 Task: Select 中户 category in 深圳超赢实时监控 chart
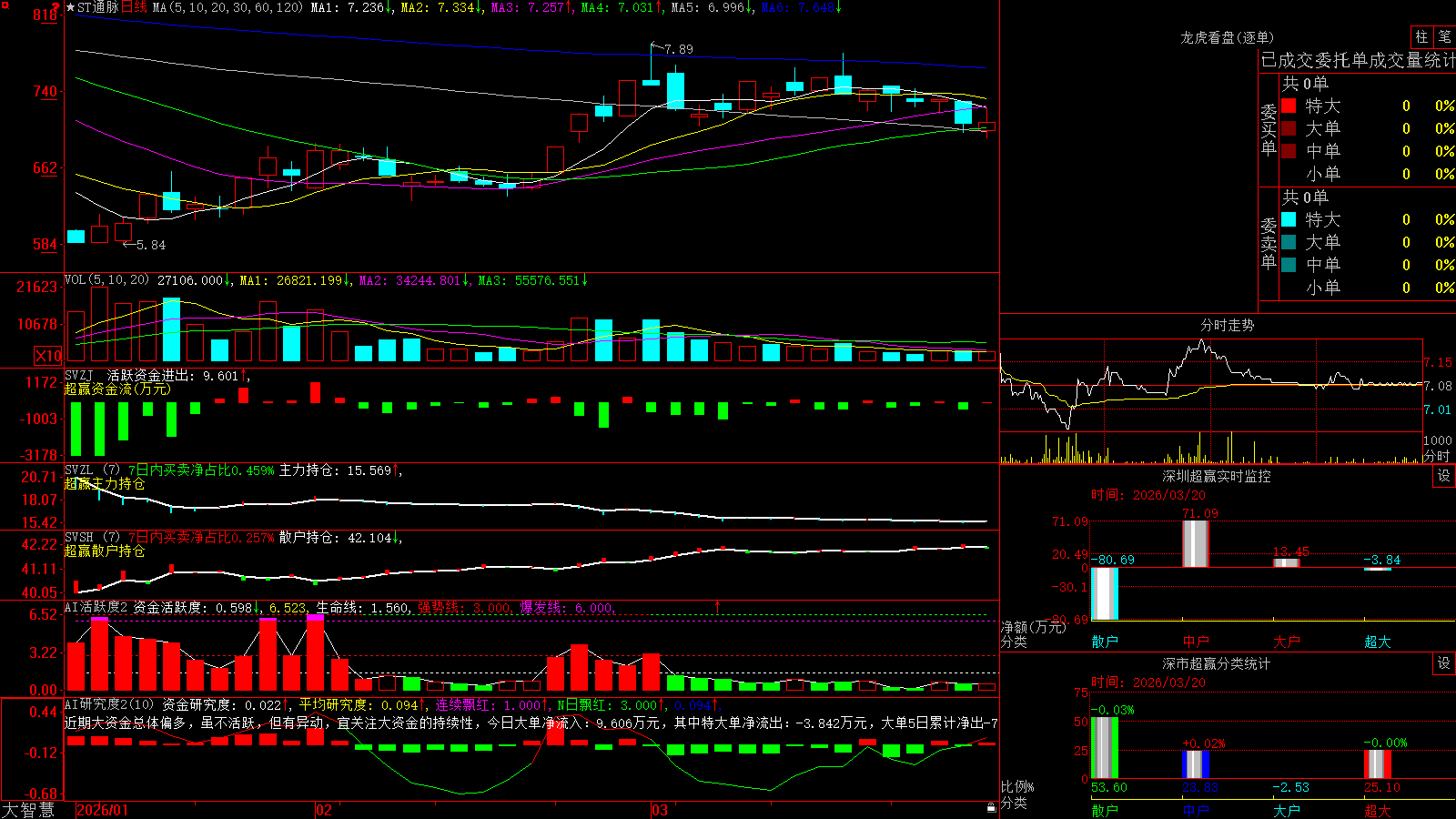[x=1196, y=642]
